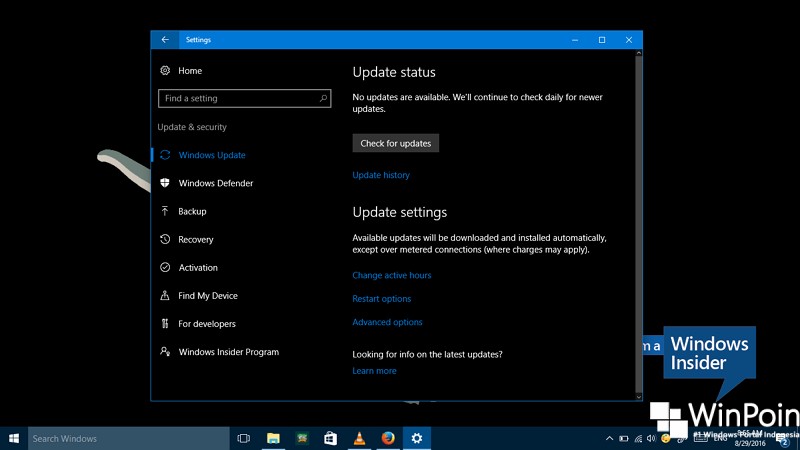Go back with the Settings back arrow
The image size is (800, 450).
tap(165, 40)
